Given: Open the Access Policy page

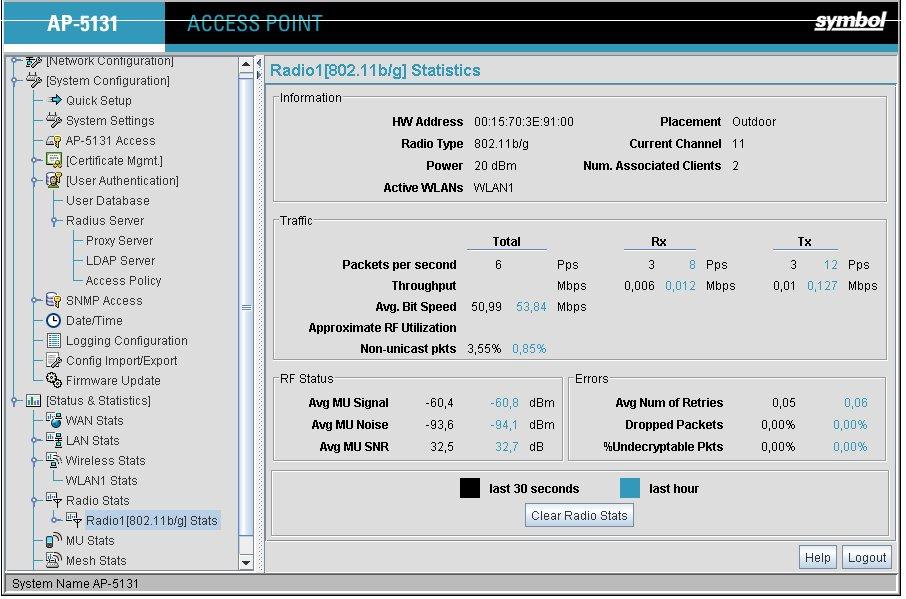Looking at the screenshot, I should coord(124,281).
